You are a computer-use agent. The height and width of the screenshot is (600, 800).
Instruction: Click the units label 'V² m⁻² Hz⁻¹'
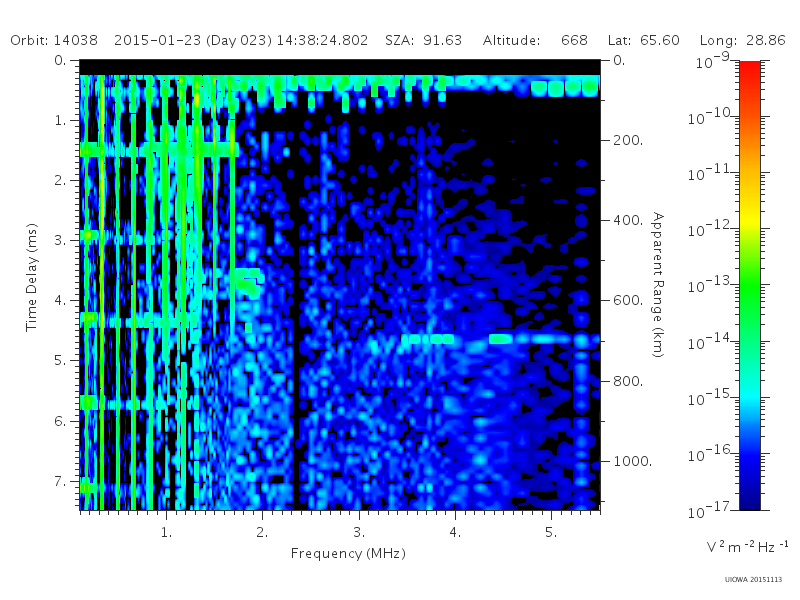coord(747,546)
